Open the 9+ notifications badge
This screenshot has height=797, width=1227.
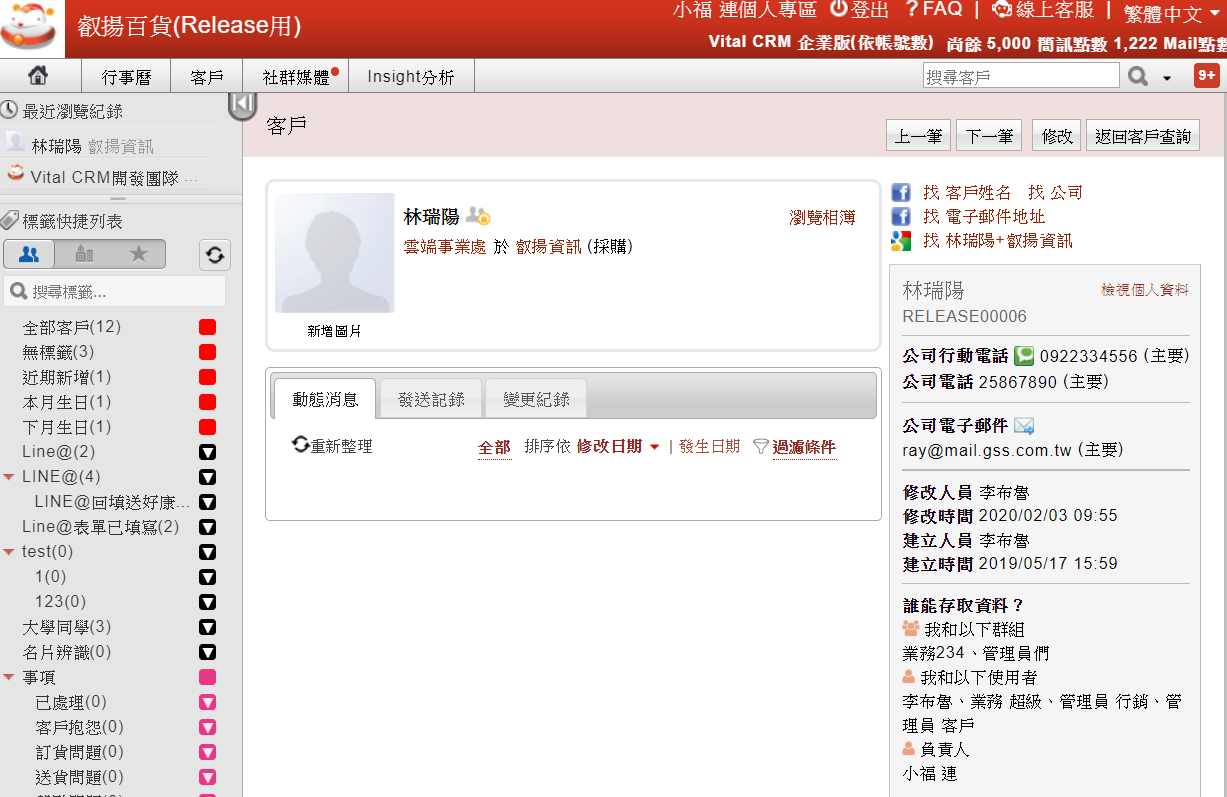tap(1206, 75)
